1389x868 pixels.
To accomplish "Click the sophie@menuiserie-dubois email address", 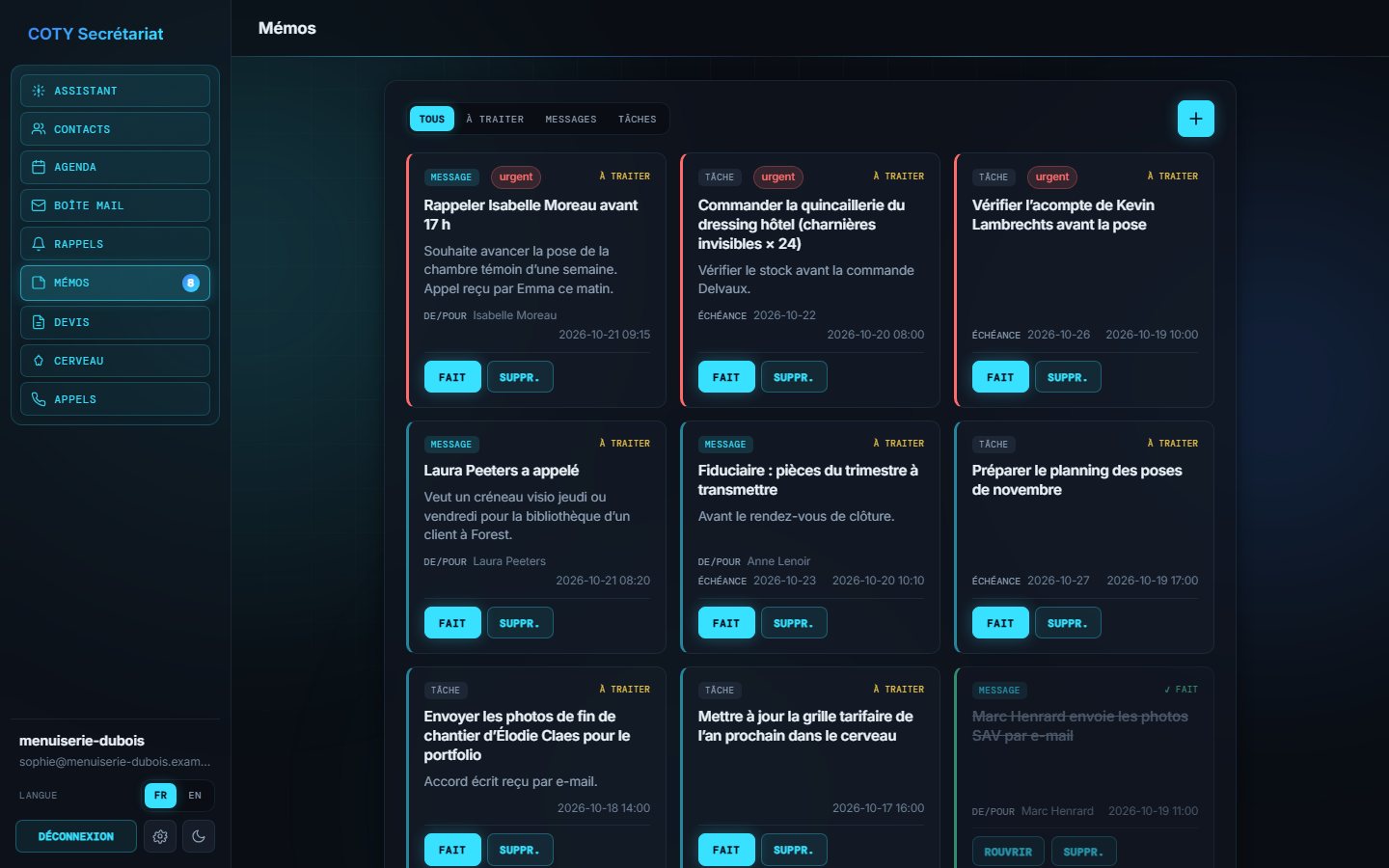I will click(x=115, y=762).
